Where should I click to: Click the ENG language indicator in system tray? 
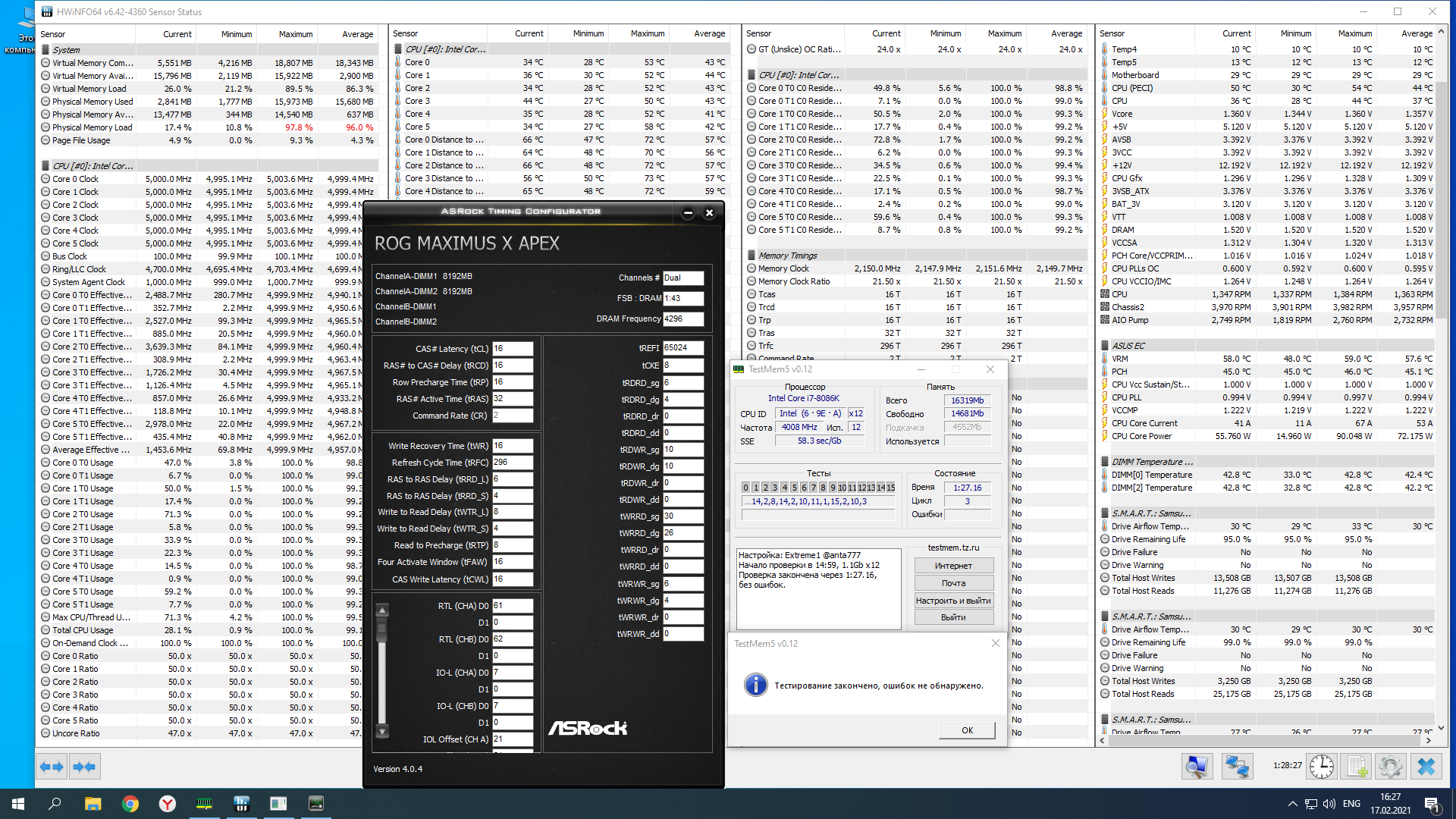(1351, 804)
